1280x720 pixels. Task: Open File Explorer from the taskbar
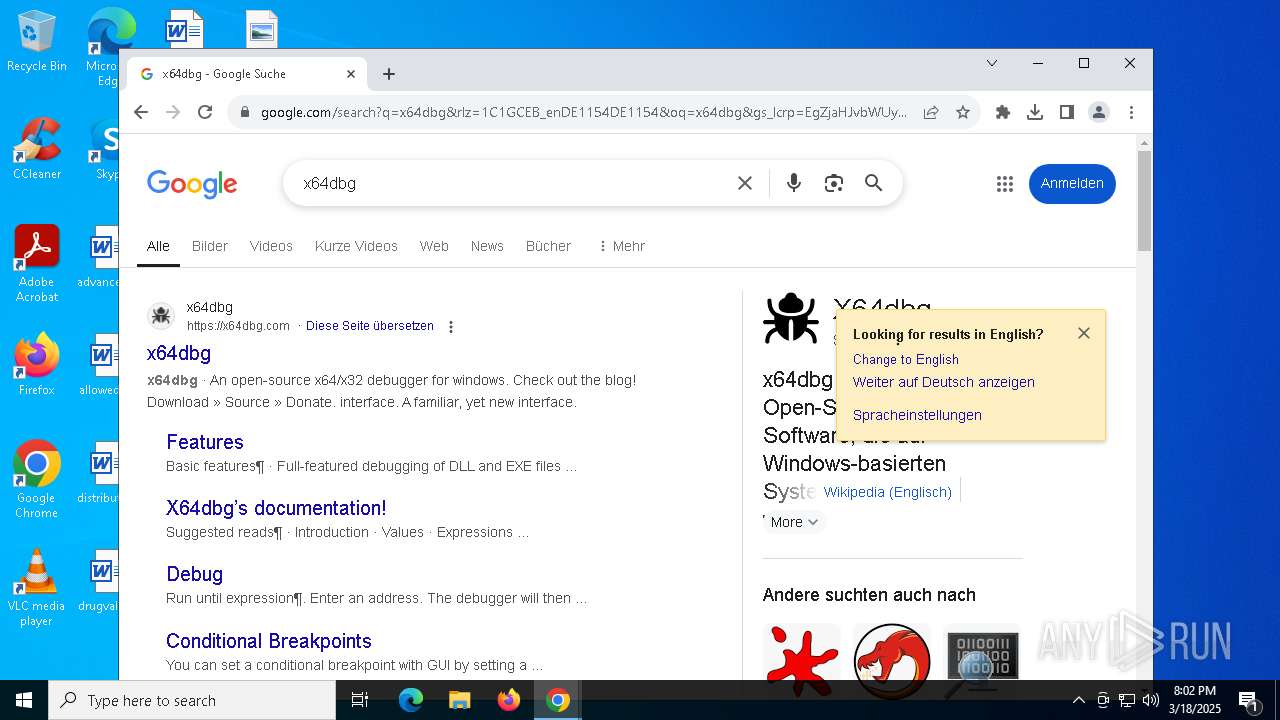coord(459,700)
